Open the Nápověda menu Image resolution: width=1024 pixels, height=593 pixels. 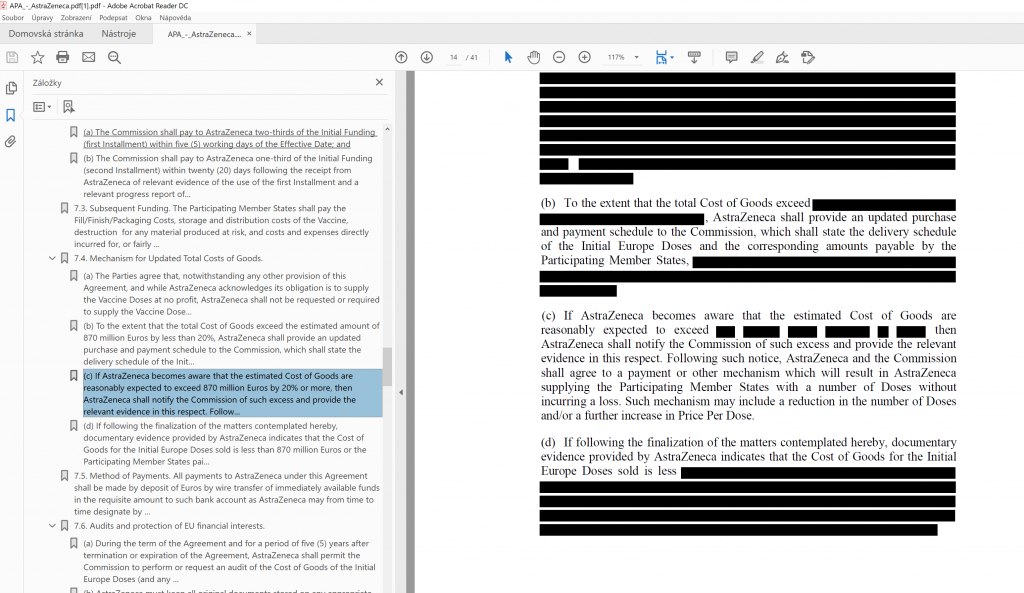[x=175, y=18]
